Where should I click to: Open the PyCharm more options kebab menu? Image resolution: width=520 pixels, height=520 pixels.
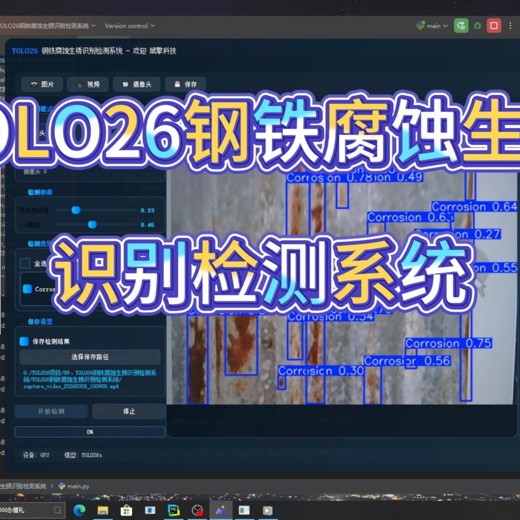510,26
